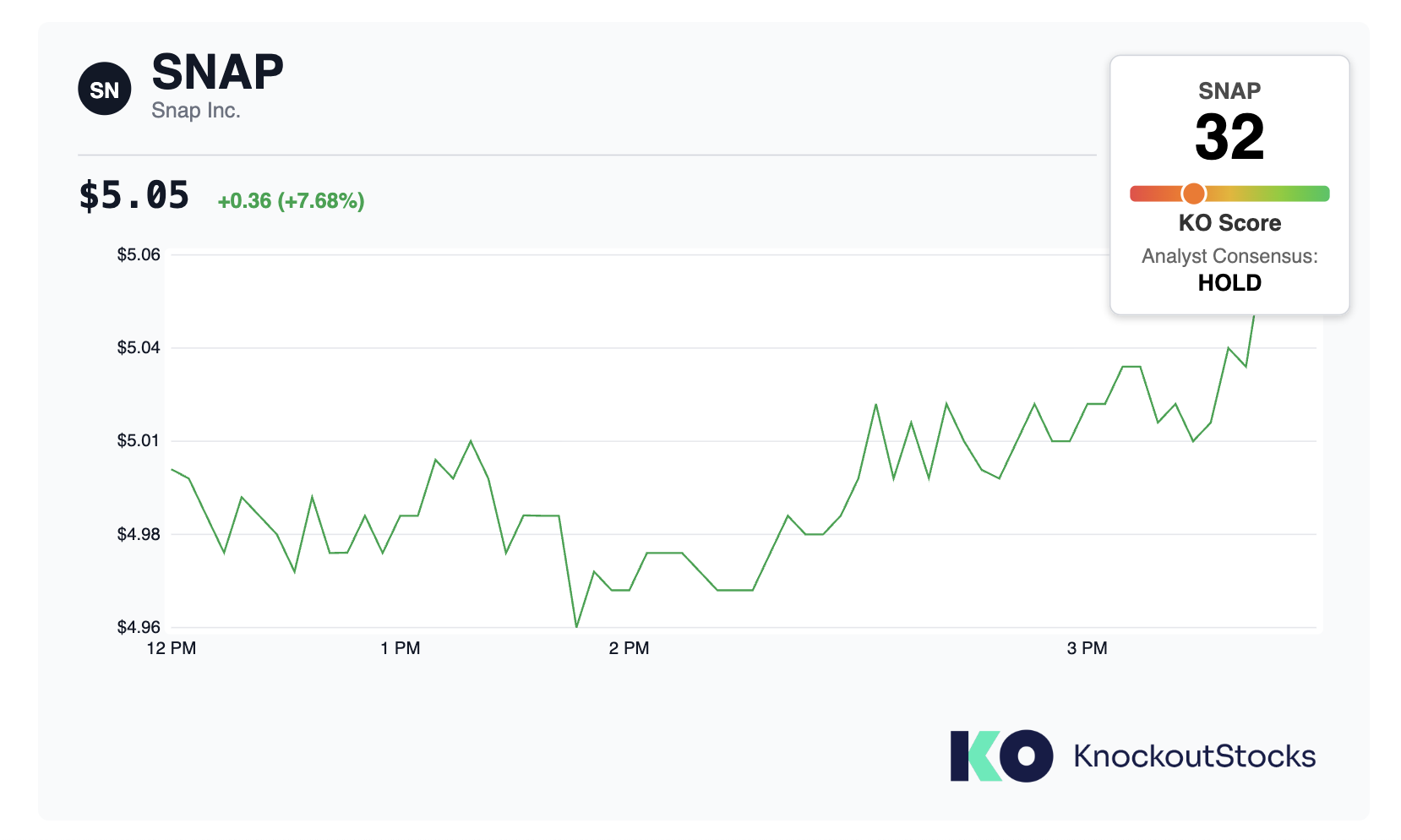Click the SN ticker badge icon

point(105,89)
